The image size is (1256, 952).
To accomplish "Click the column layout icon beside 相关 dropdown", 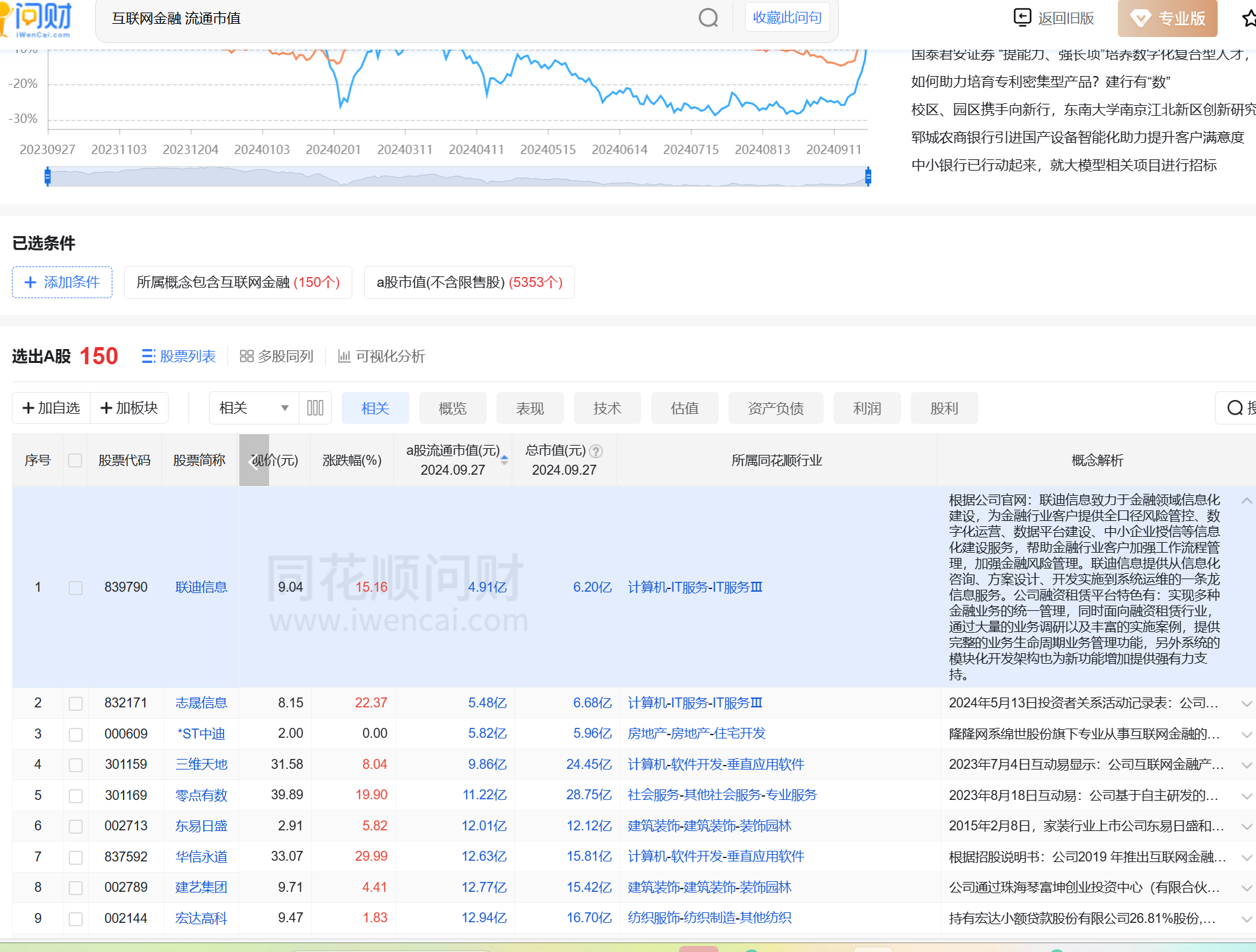I will (x=315, y=408).
